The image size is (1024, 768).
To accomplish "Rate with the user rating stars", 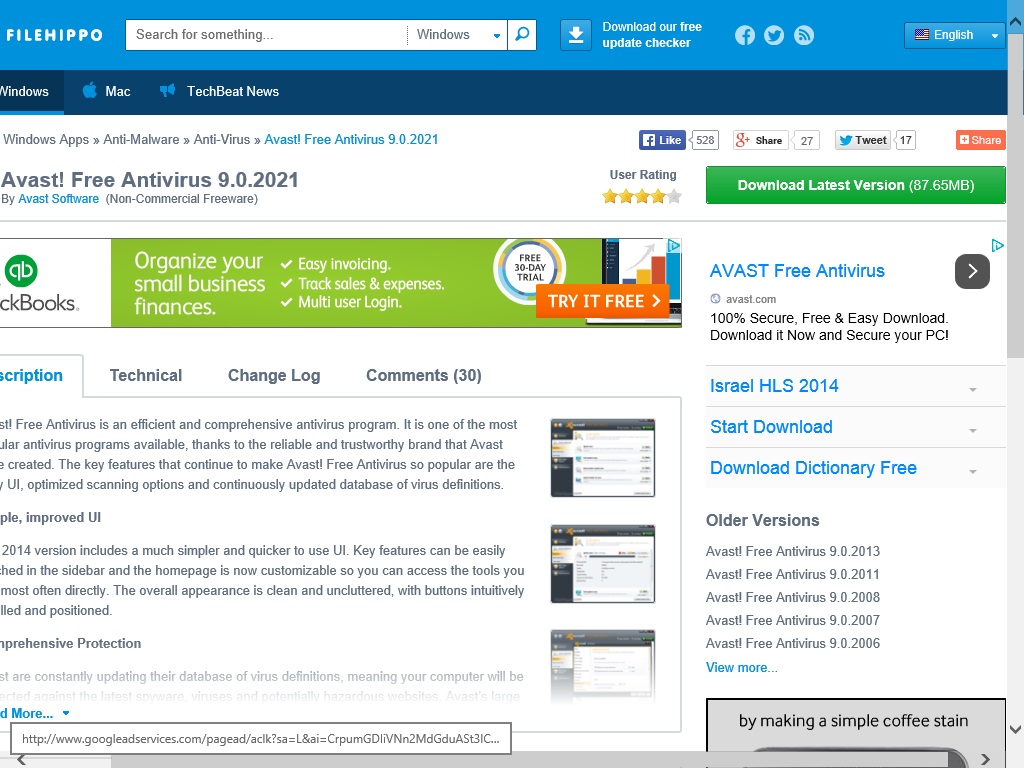I will click(642, 196).
